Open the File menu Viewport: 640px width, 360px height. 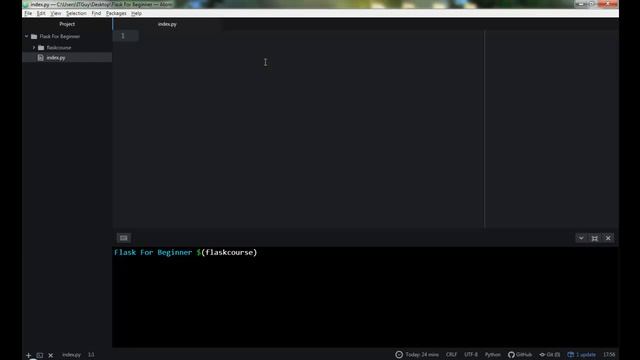point(28,13)
